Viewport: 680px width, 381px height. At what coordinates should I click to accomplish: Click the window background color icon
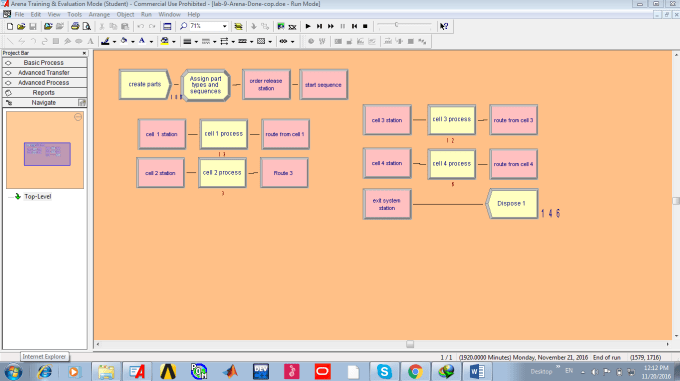(164, 41)
